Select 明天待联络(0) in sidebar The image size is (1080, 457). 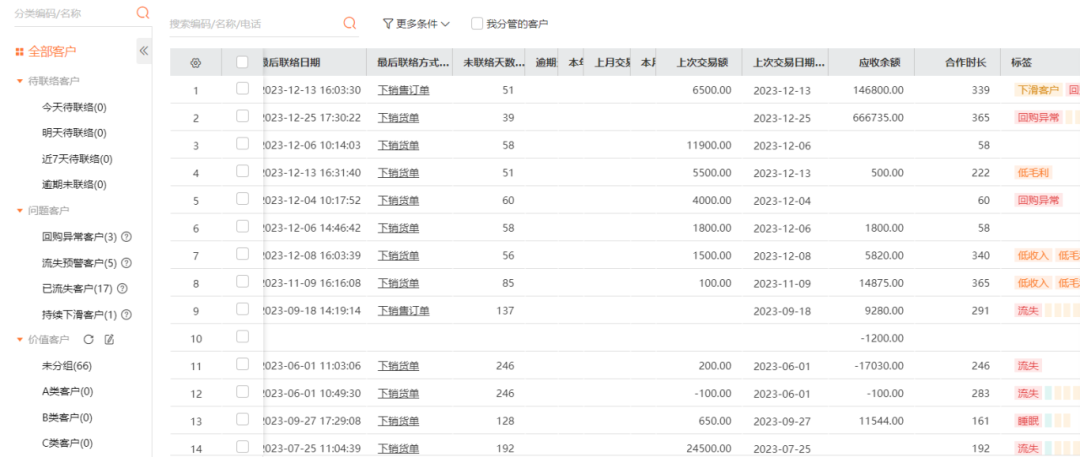74,133
